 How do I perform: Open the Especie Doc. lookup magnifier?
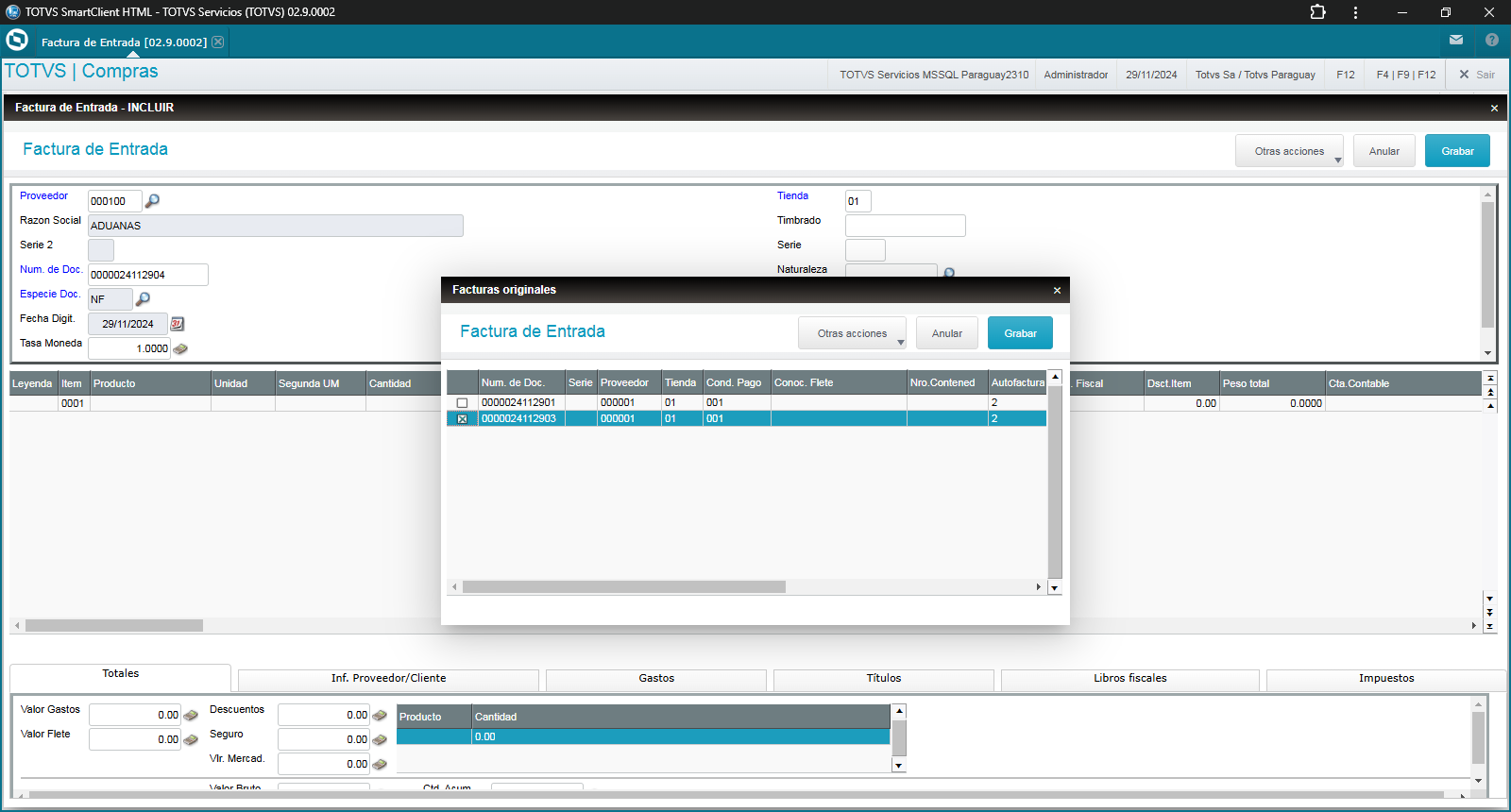tap(144, 298)
